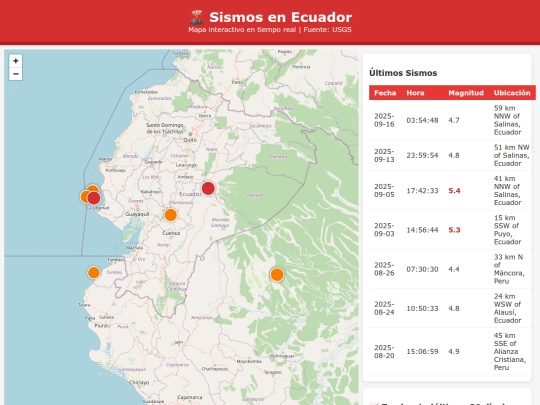The image size is (540, 405).
Task: Select time cell 23:59:54
Action: pyautogui.click(x=422, y=155)
